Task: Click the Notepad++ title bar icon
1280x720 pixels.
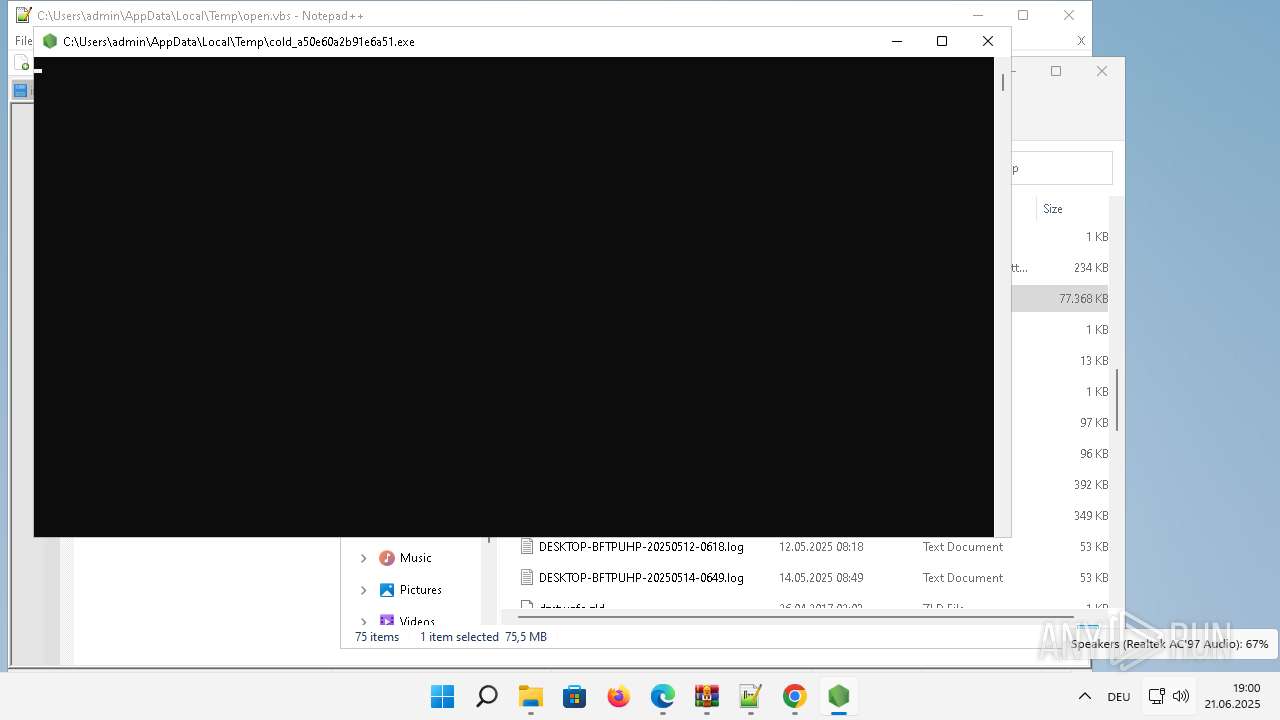Action: point(23,15)
